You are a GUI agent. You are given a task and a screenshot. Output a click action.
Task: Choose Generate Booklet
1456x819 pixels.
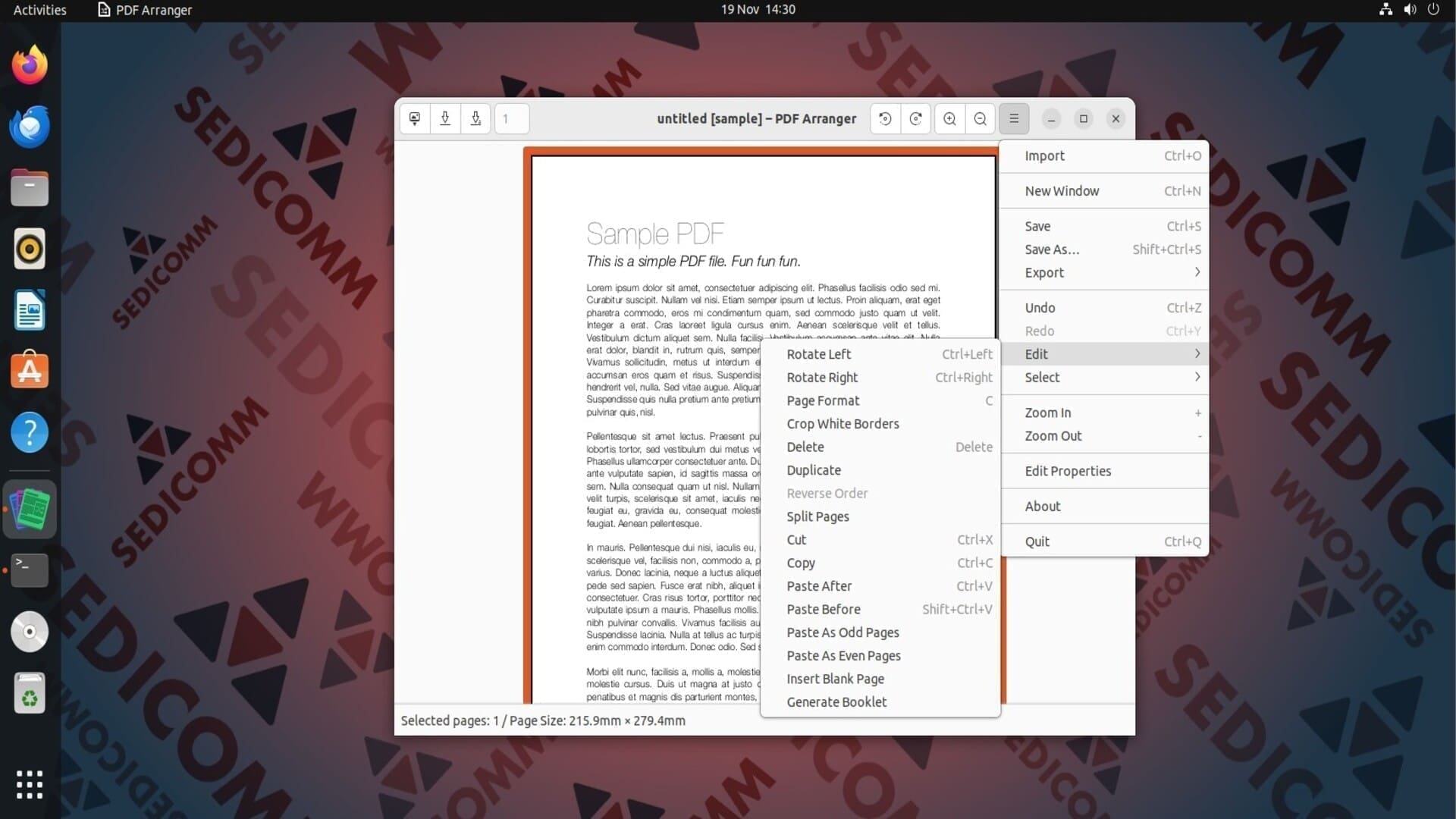click(x=880, y=702)
